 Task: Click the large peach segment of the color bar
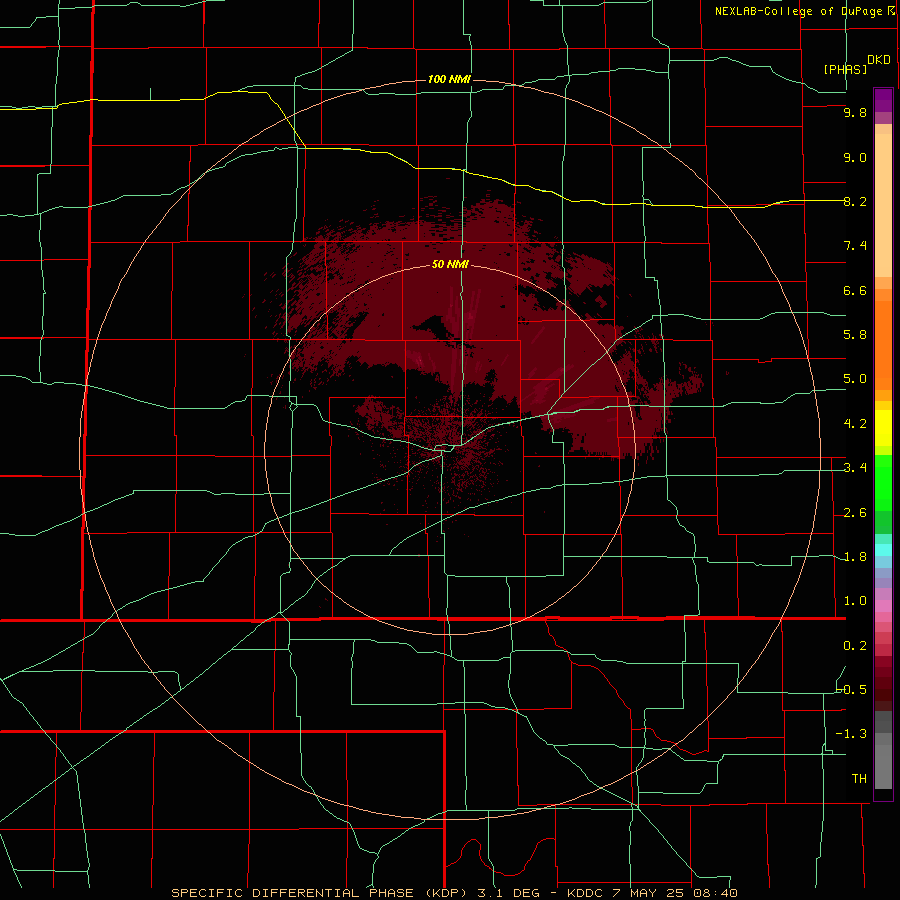click(x=883, y=205)
